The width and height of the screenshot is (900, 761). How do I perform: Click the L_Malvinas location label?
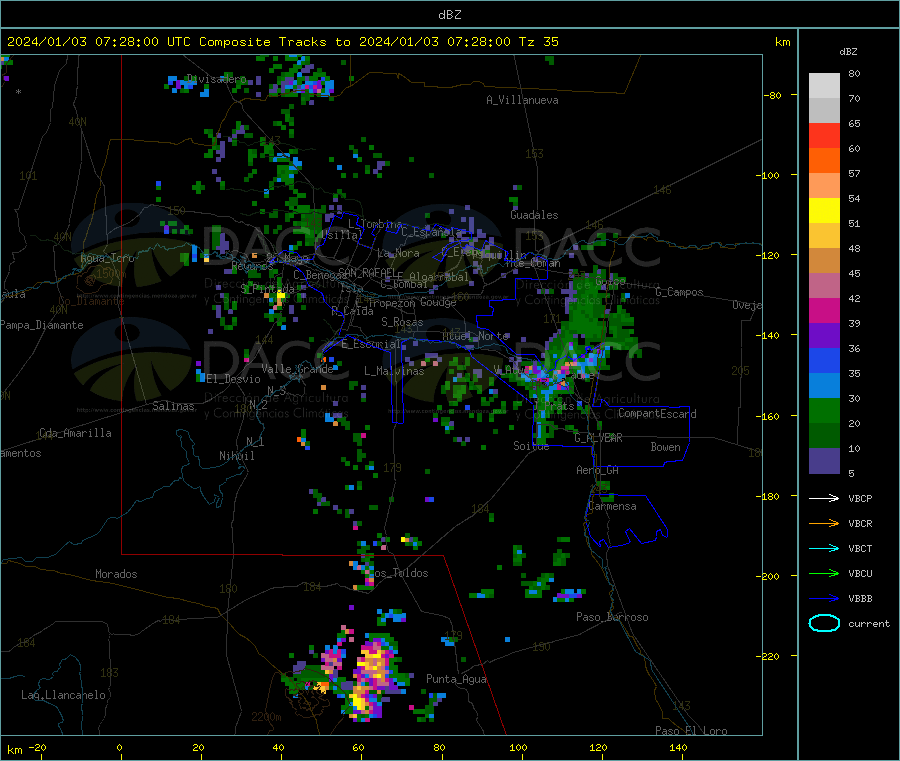pyautogui.click(x=394, y=371)
